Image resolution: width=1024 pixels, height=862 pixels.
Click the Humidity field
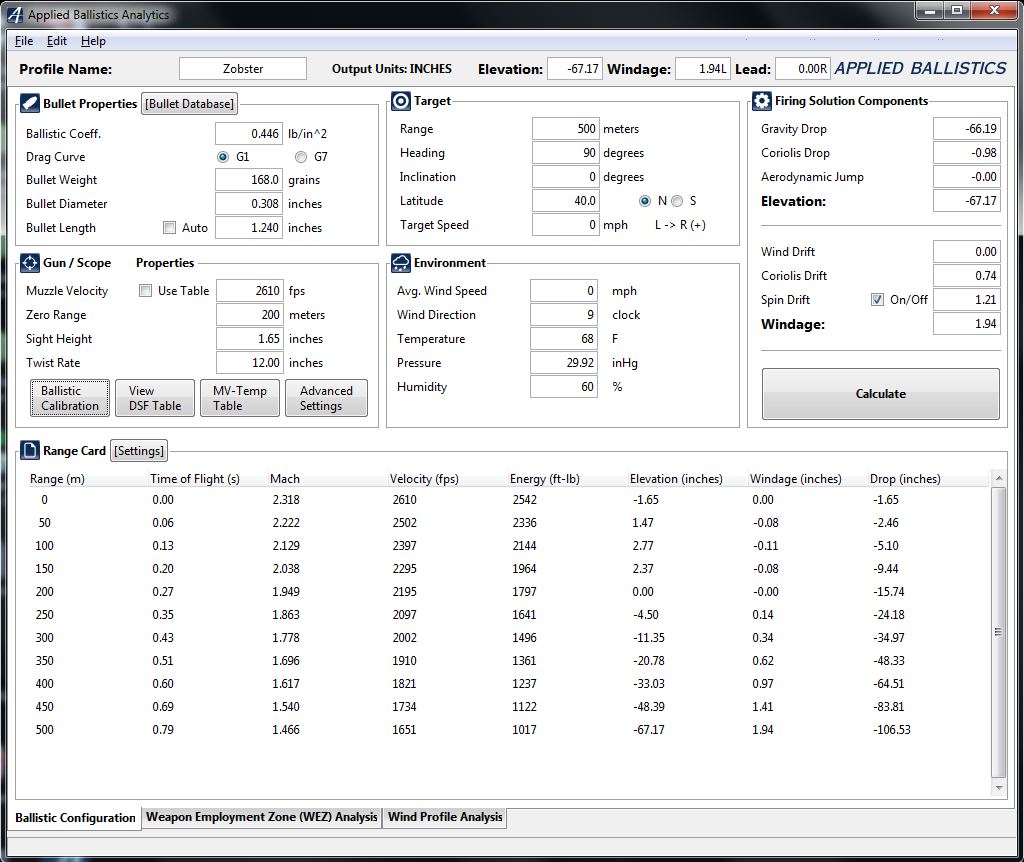[x=564, y=387]
